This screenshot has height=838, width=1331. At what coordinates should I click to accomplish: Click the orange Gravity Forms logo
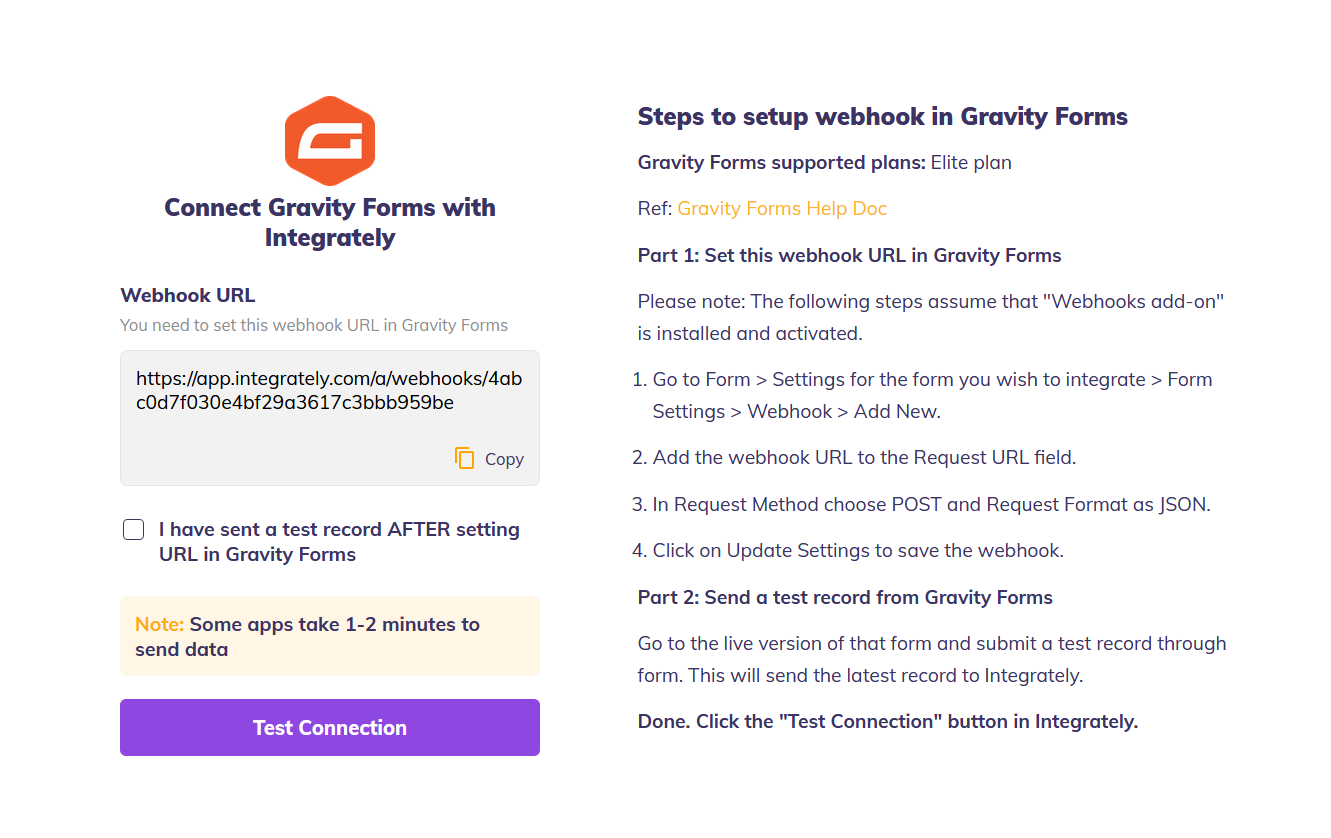pos(329,142)
